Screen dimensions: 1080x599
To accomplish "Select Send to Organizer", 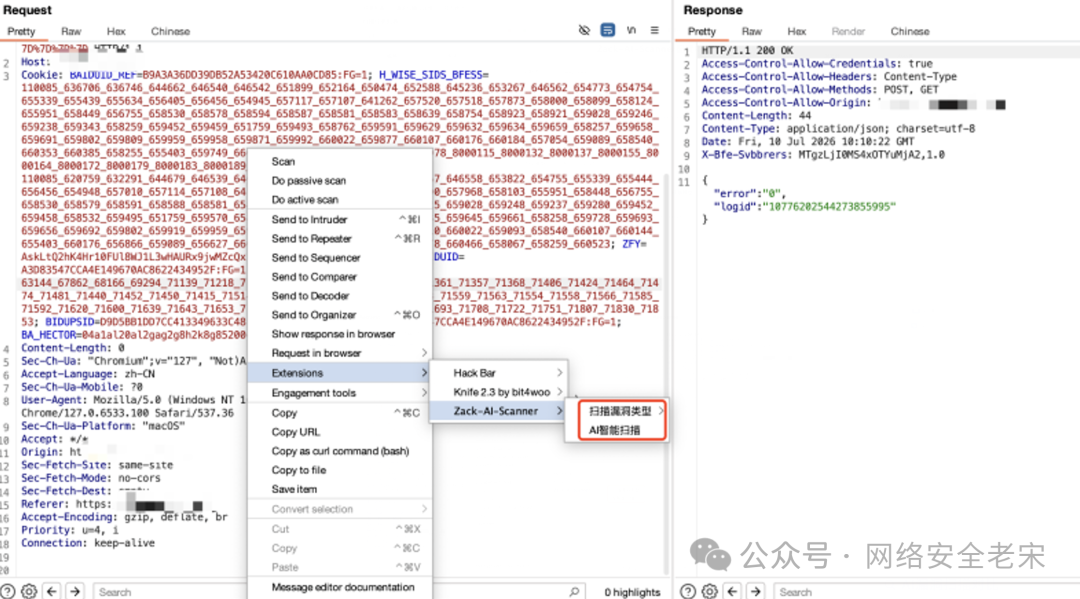I will coord(340,315).
